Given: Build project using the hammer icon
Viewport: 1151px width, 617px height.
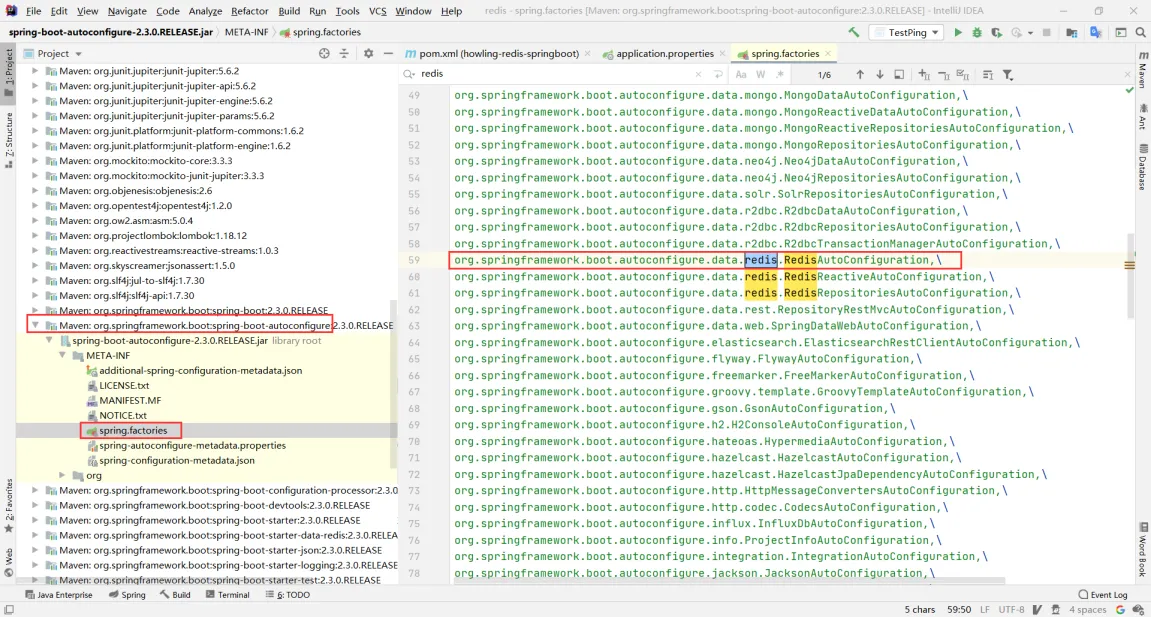Looking at the screenshot, I should [x=853, y=32].
